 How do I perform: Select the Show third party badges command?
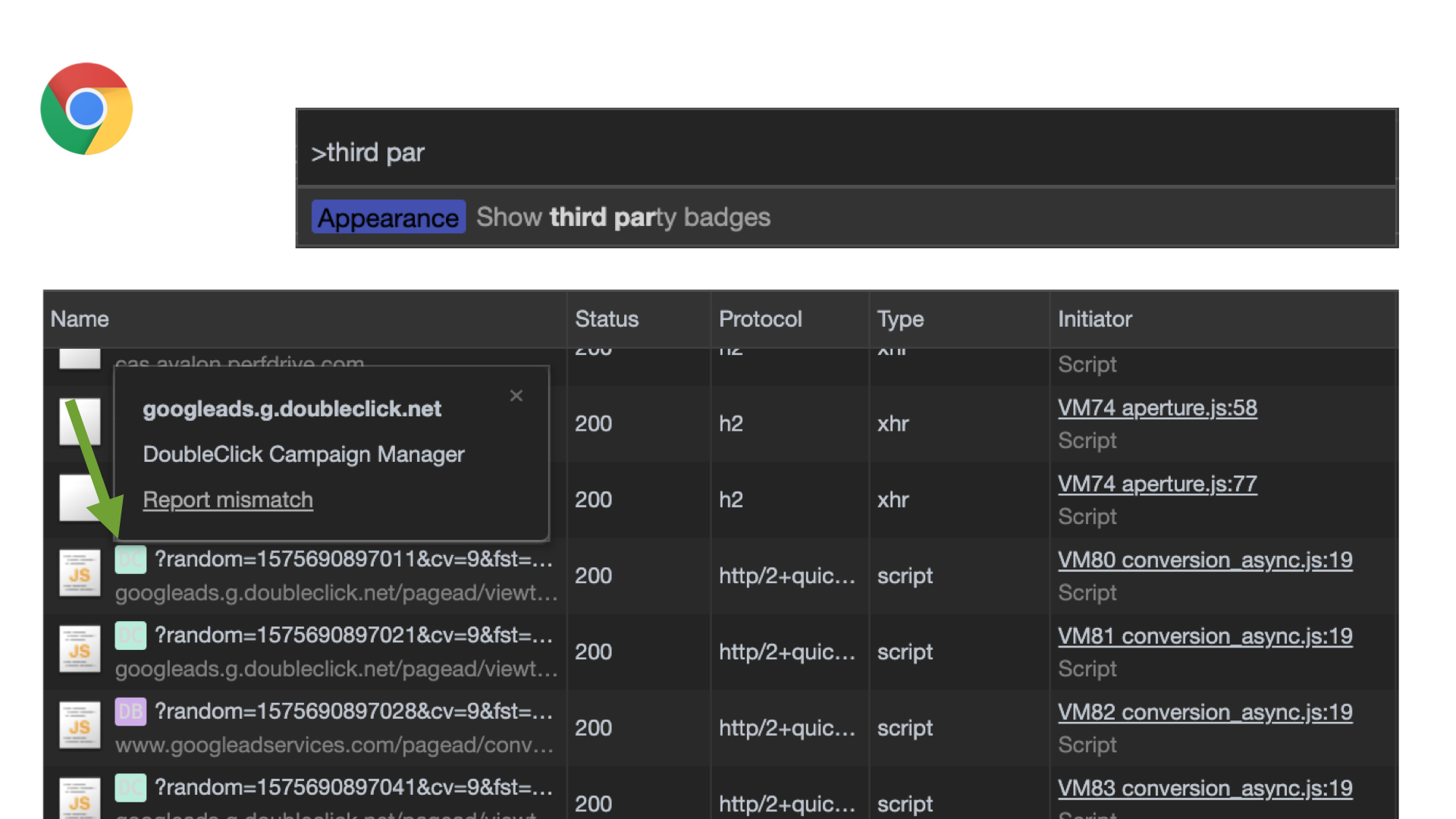(x=622, y=218)
